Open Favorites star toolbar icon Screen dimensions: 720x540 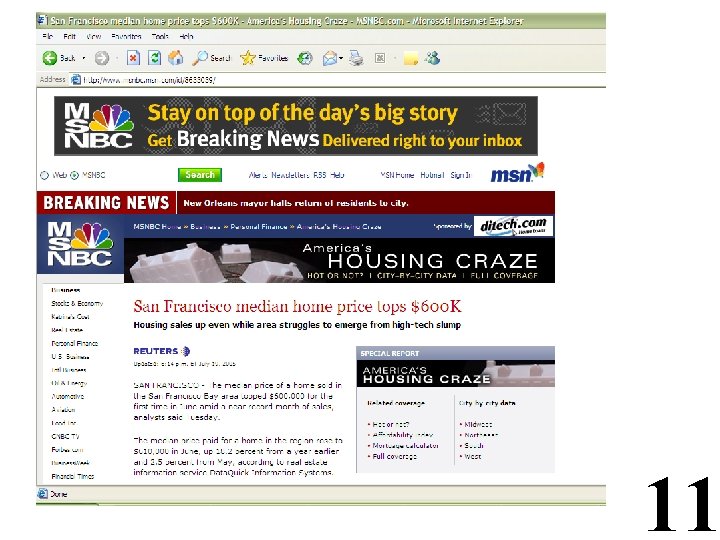coord(248,58)
